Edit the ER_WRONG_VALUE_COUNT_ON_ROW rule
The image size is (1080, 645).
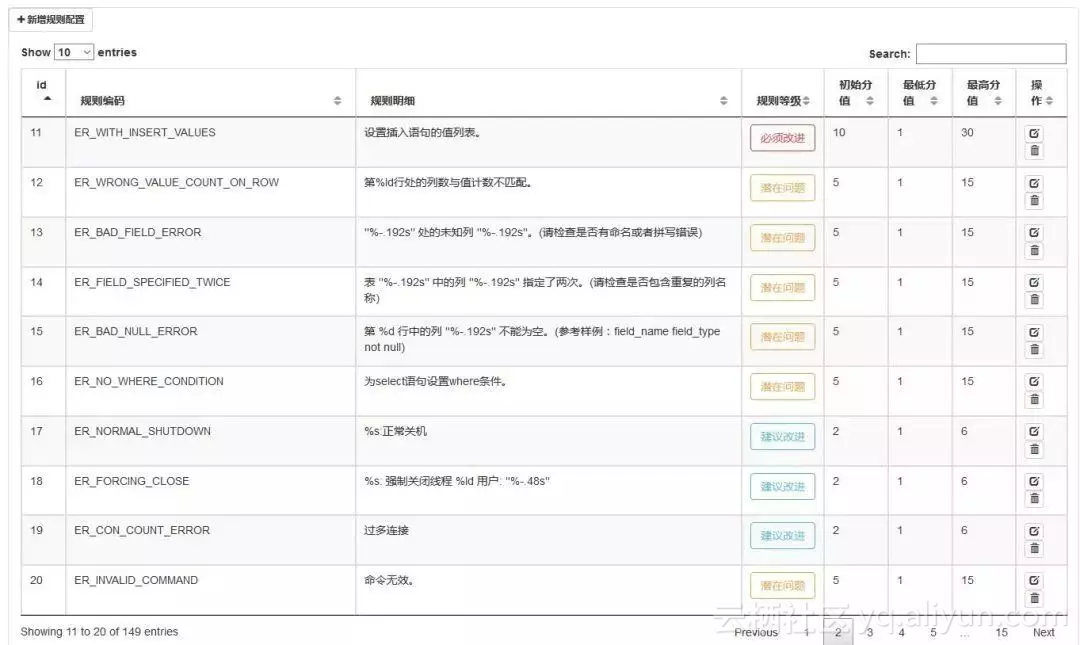tap(1034, 183)
